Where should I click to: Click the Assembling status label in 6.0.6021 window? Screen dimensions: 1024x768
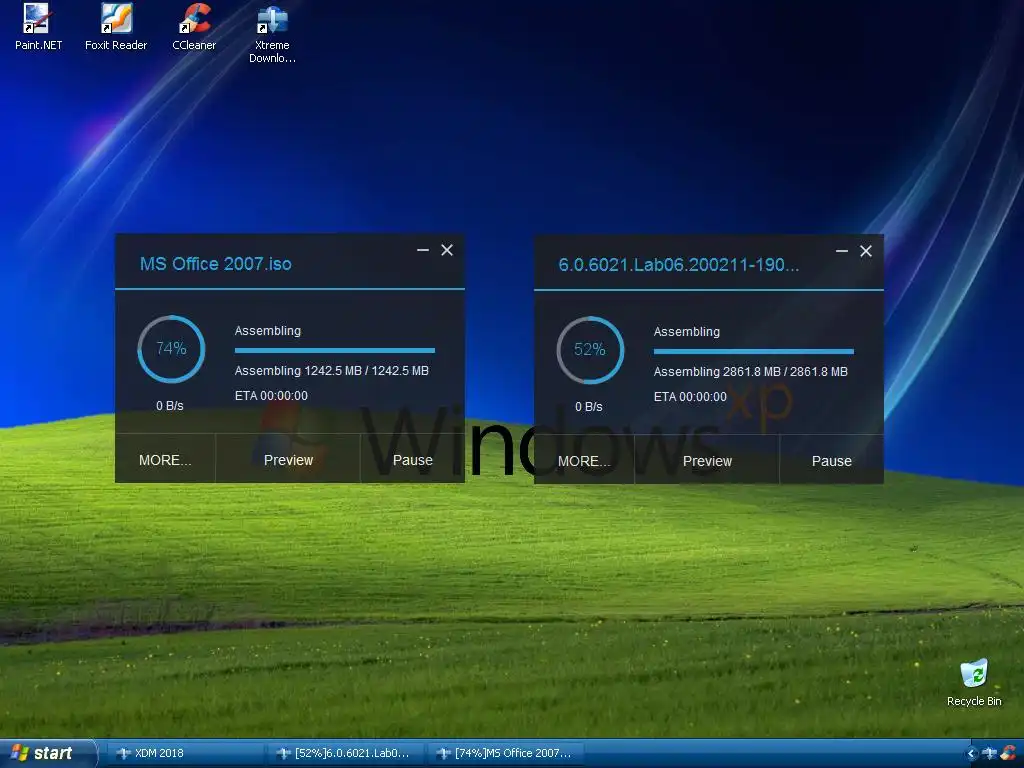point(687,332)
